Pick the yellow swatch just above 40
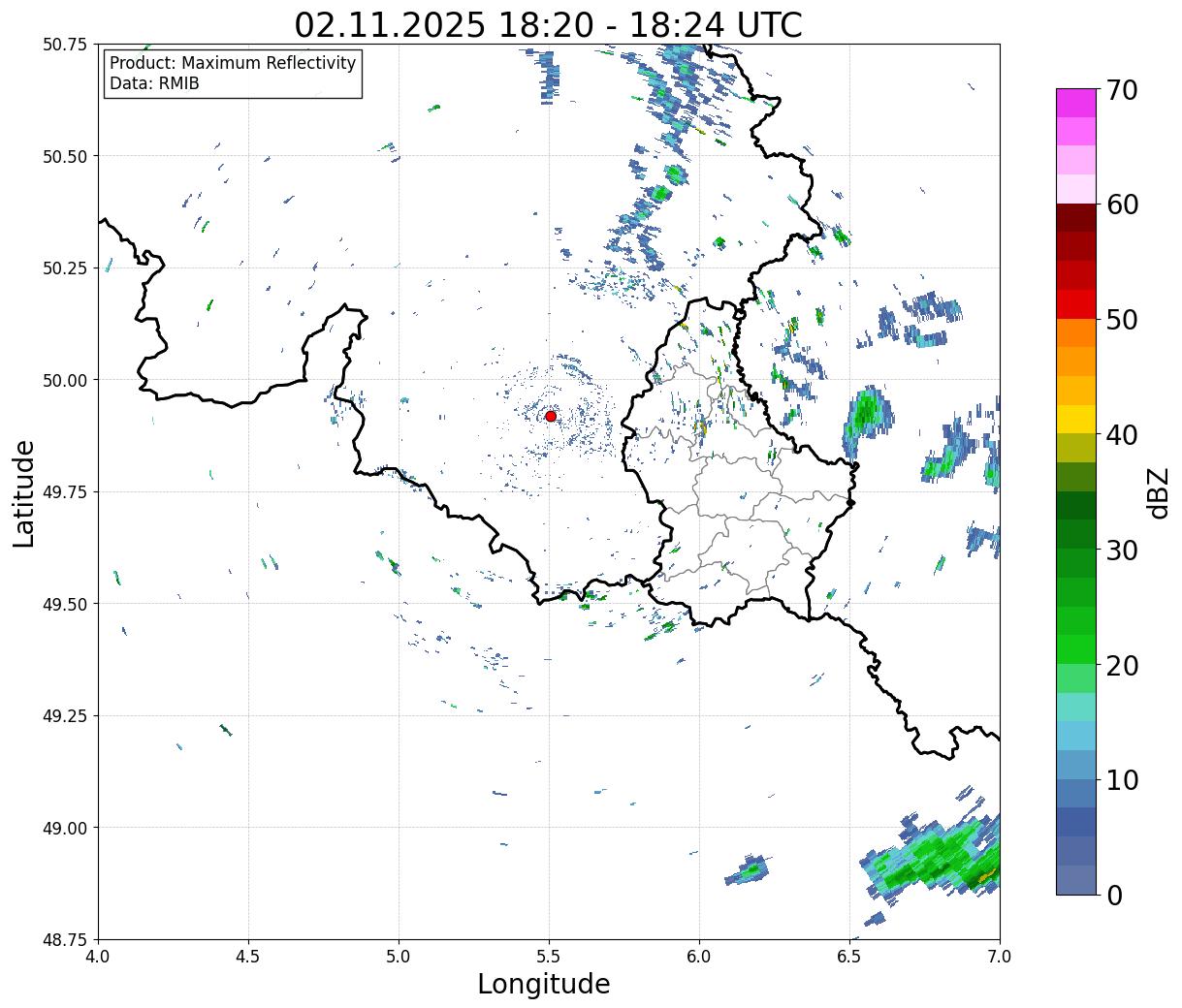This screenshot has width=1182, height=1008. [x=1076, y=419]
